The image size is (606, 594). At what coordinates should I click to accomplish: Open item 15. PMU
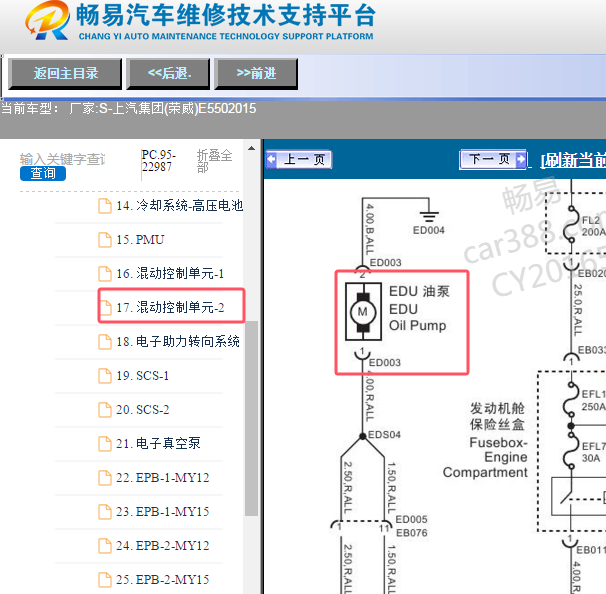click(140, 240)
